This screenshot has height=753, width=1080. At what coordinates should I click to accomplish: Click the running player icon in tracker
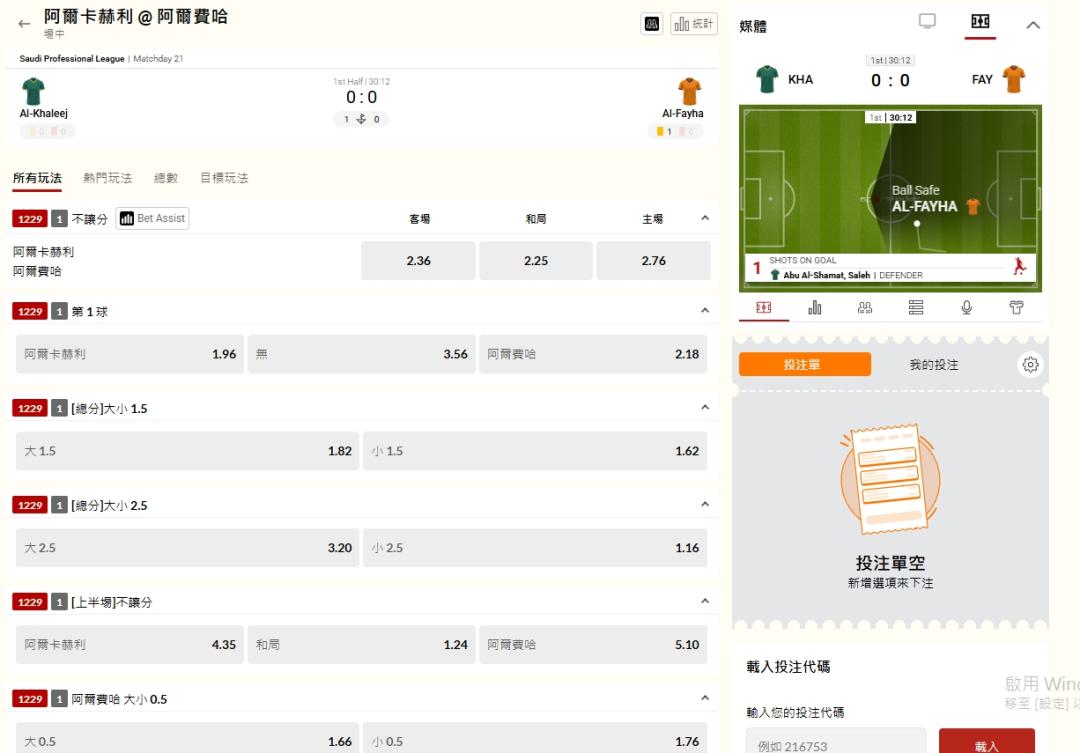tap(1019, 267)
